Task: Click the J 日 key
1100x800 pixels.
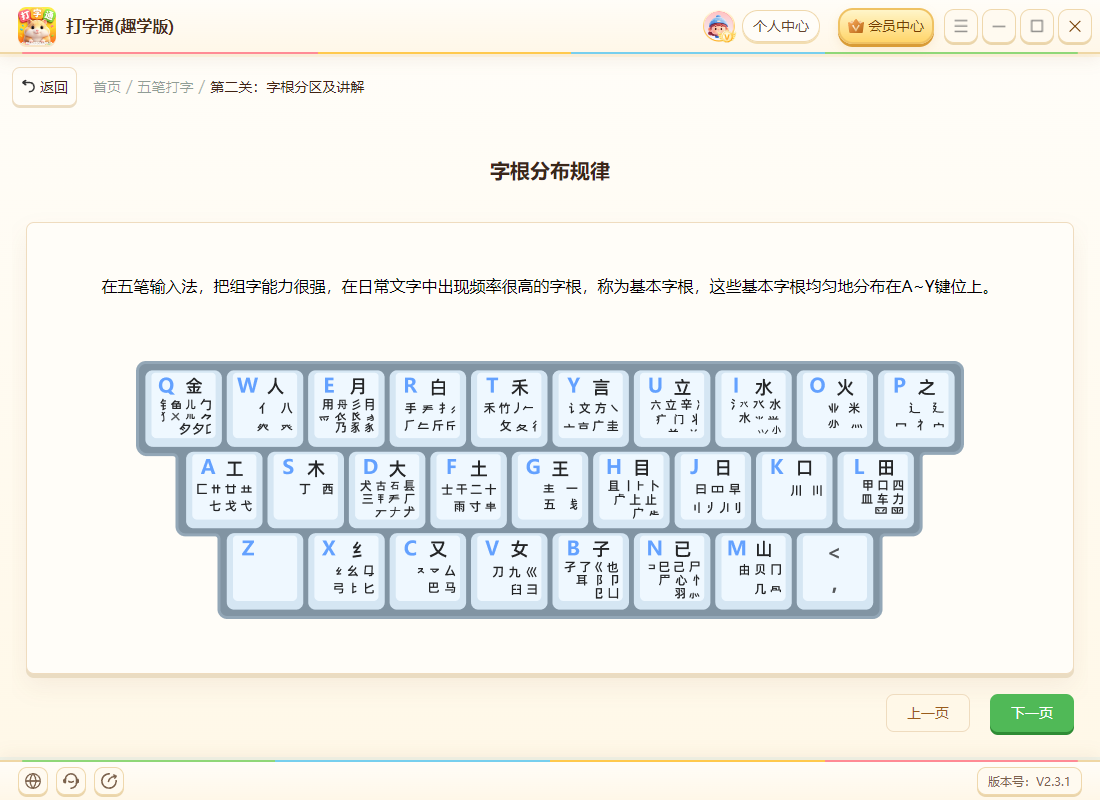Action: [x=713, y=489]
